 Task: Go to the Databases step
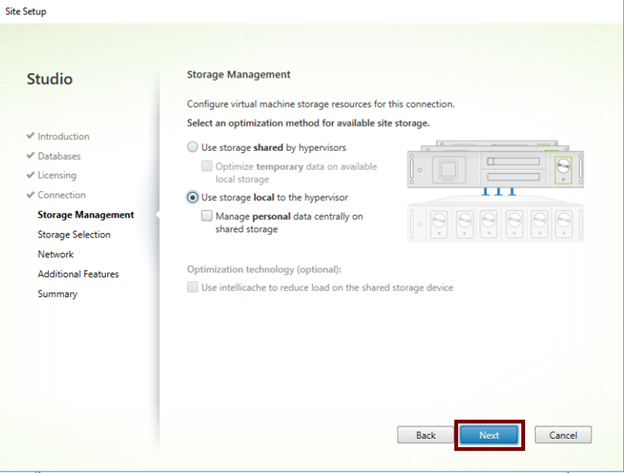59,156
